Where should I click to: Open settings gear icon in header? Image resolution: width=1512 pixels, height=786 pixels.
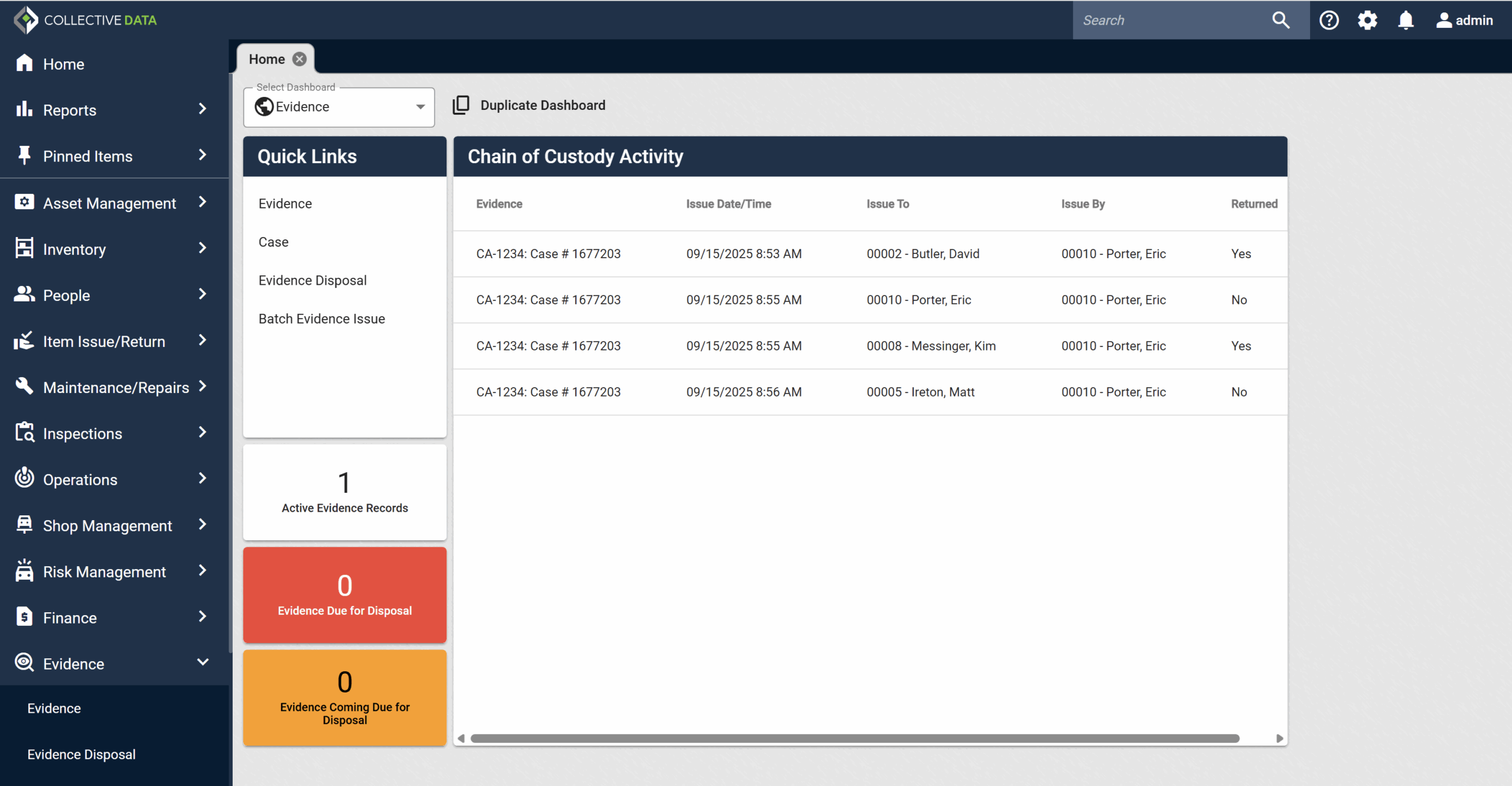tap(1367, 20)
